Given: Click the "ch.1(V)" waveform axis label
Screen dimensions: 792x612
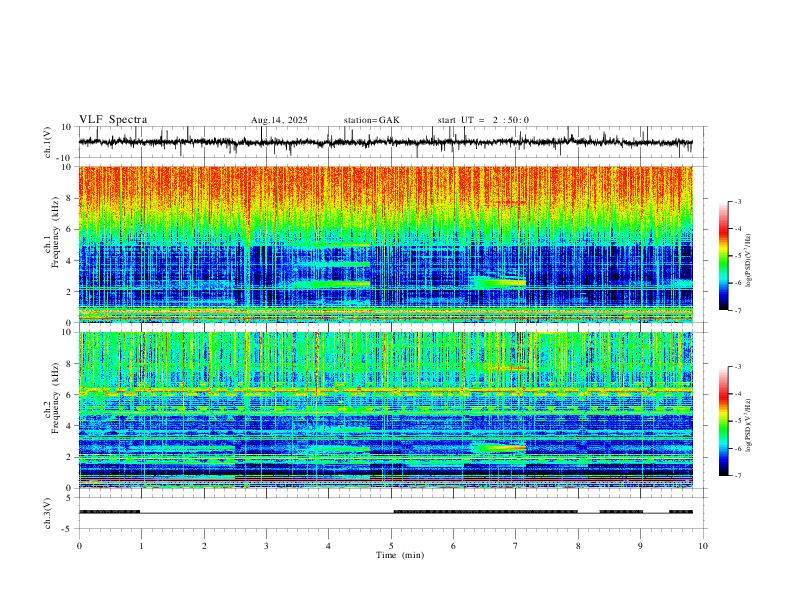Looking at the screenshot, I should pos(48,142).
